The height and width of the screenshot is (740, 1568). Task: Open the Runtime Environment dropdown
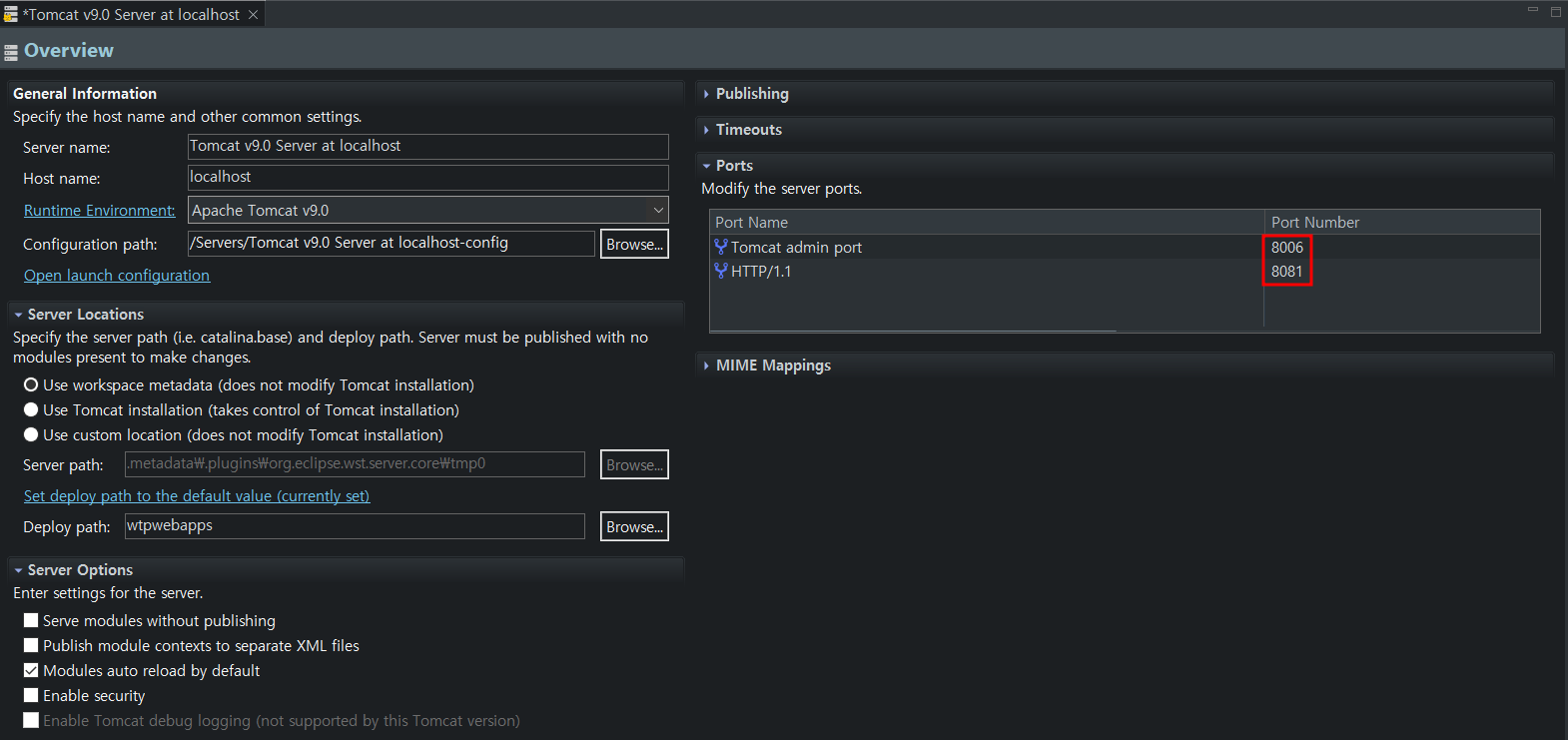(x=658, y=210)
